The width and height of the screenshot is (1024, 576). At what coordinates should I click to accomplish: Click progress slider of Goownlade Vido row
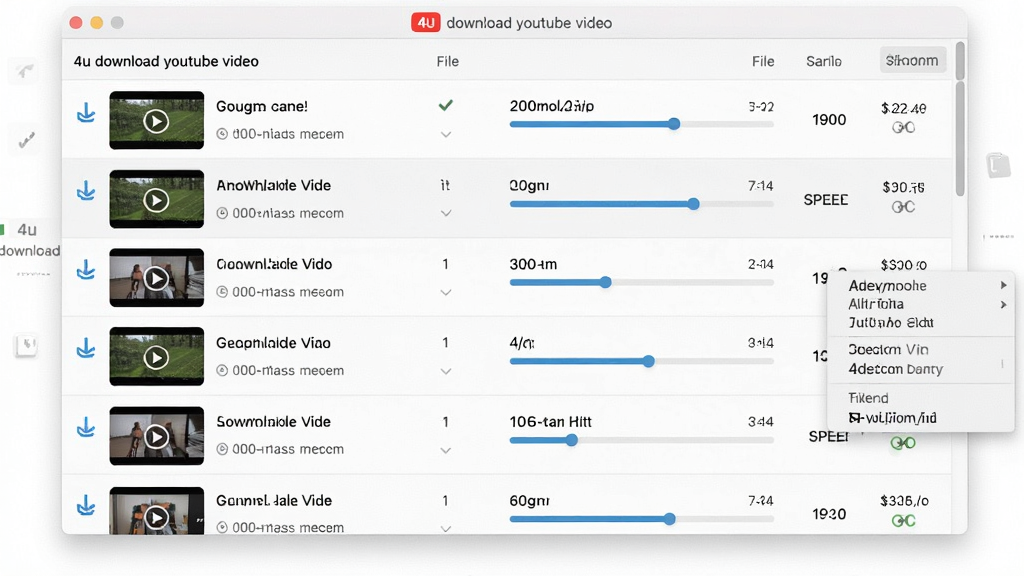tap(641, 282)
